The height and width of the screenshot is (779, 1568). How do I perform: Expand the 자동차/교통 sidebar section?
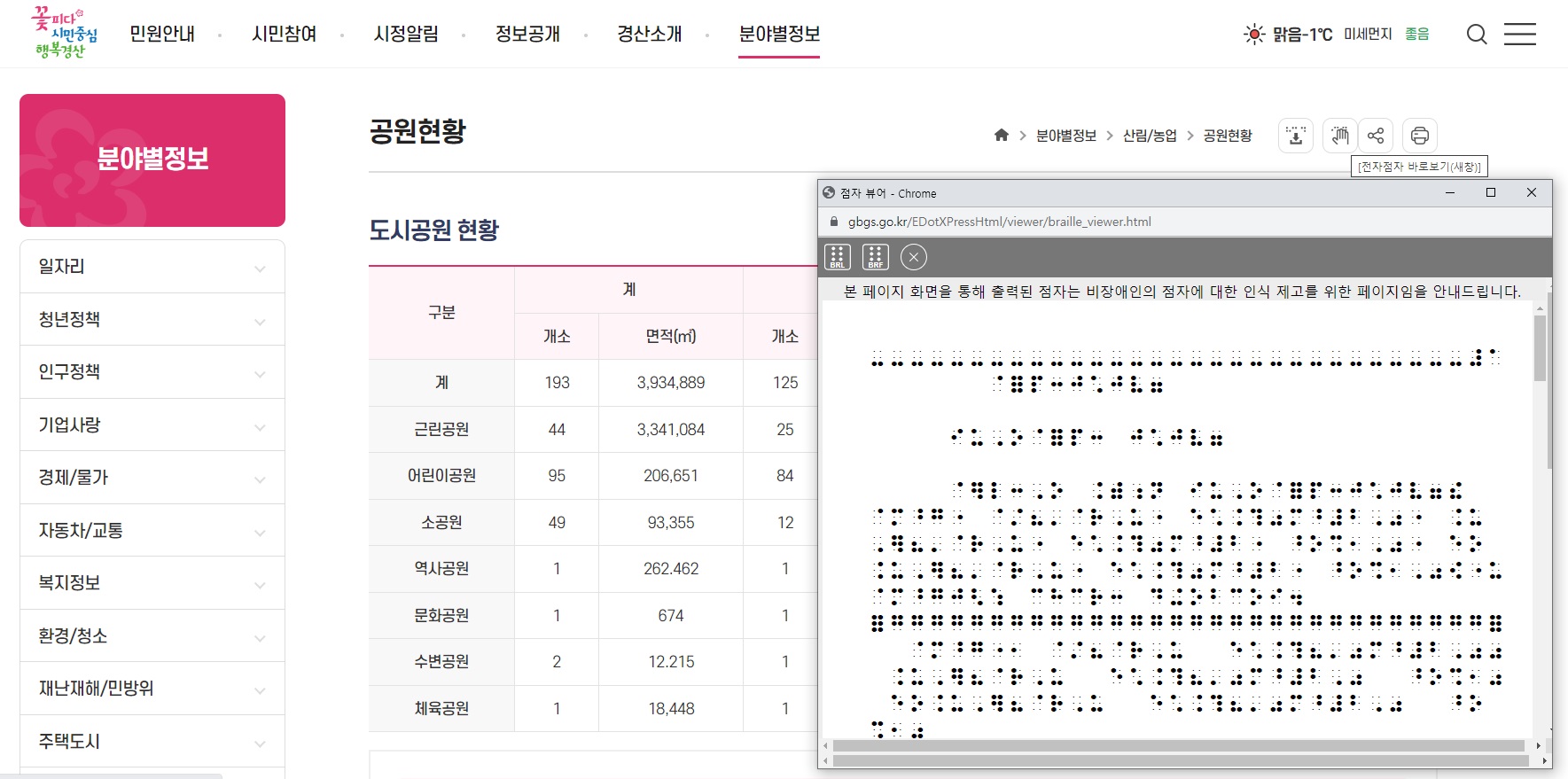click(152, 530)
